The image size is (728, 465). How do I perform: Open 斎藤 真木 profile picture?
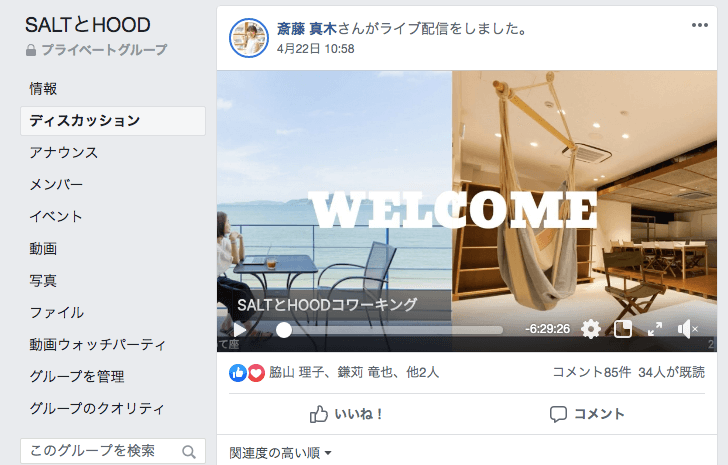click(249, 38)
